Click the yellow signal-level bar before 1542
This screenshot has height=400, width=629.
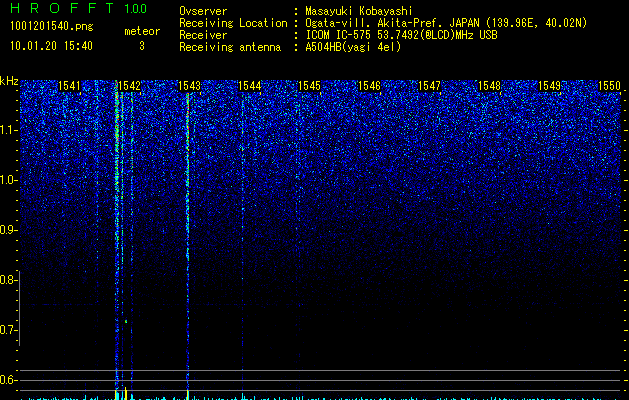point(126,393)
